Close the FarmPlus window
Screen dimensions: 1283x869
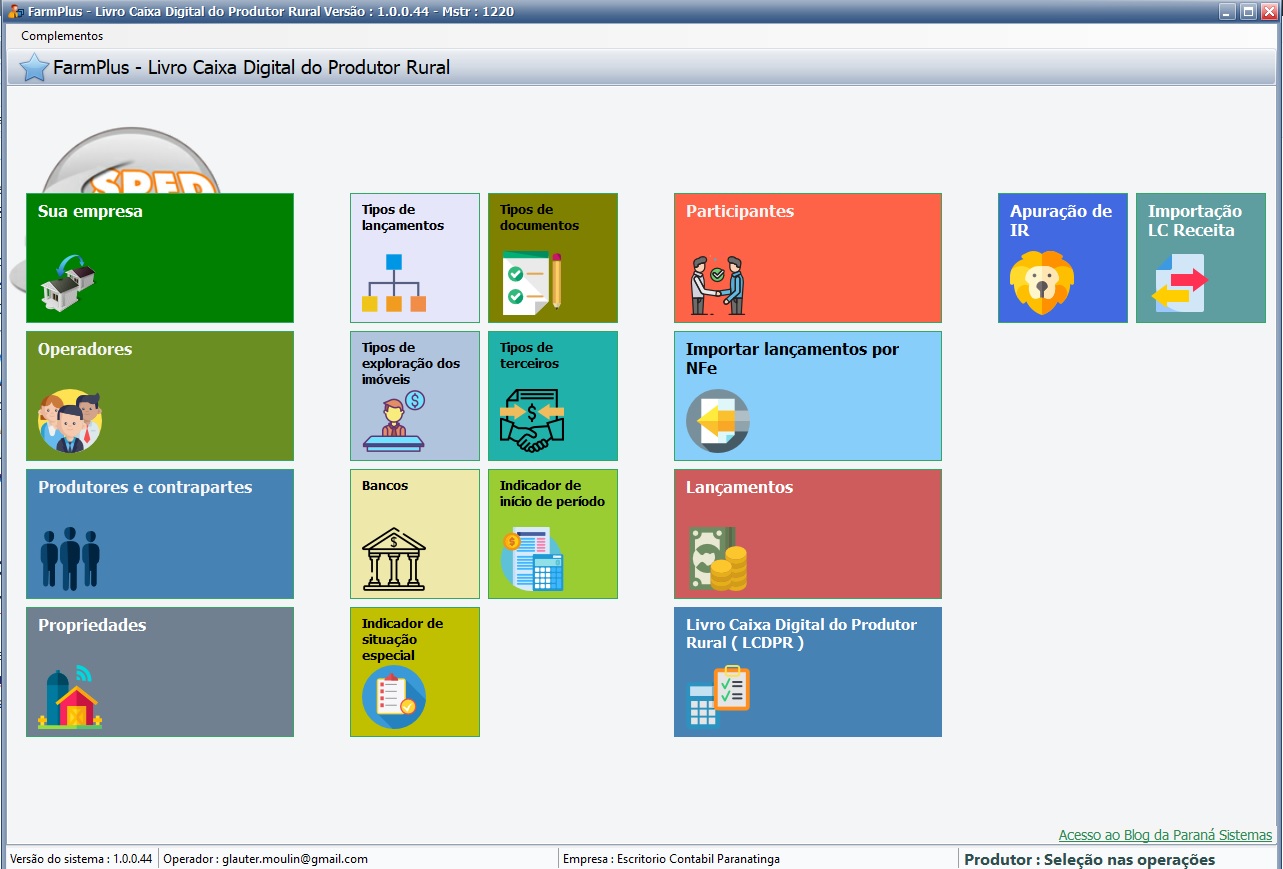[1268, 12]
